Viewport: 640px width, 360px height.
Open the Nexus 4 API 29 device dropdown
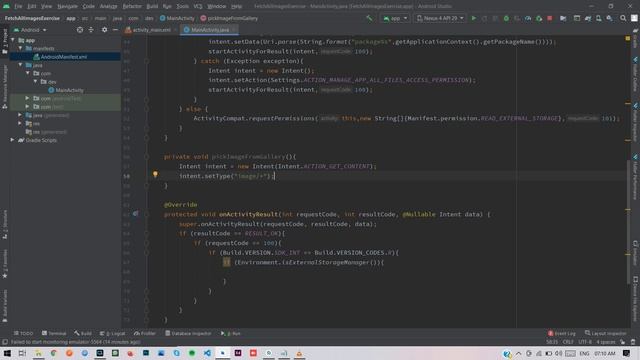440,18
